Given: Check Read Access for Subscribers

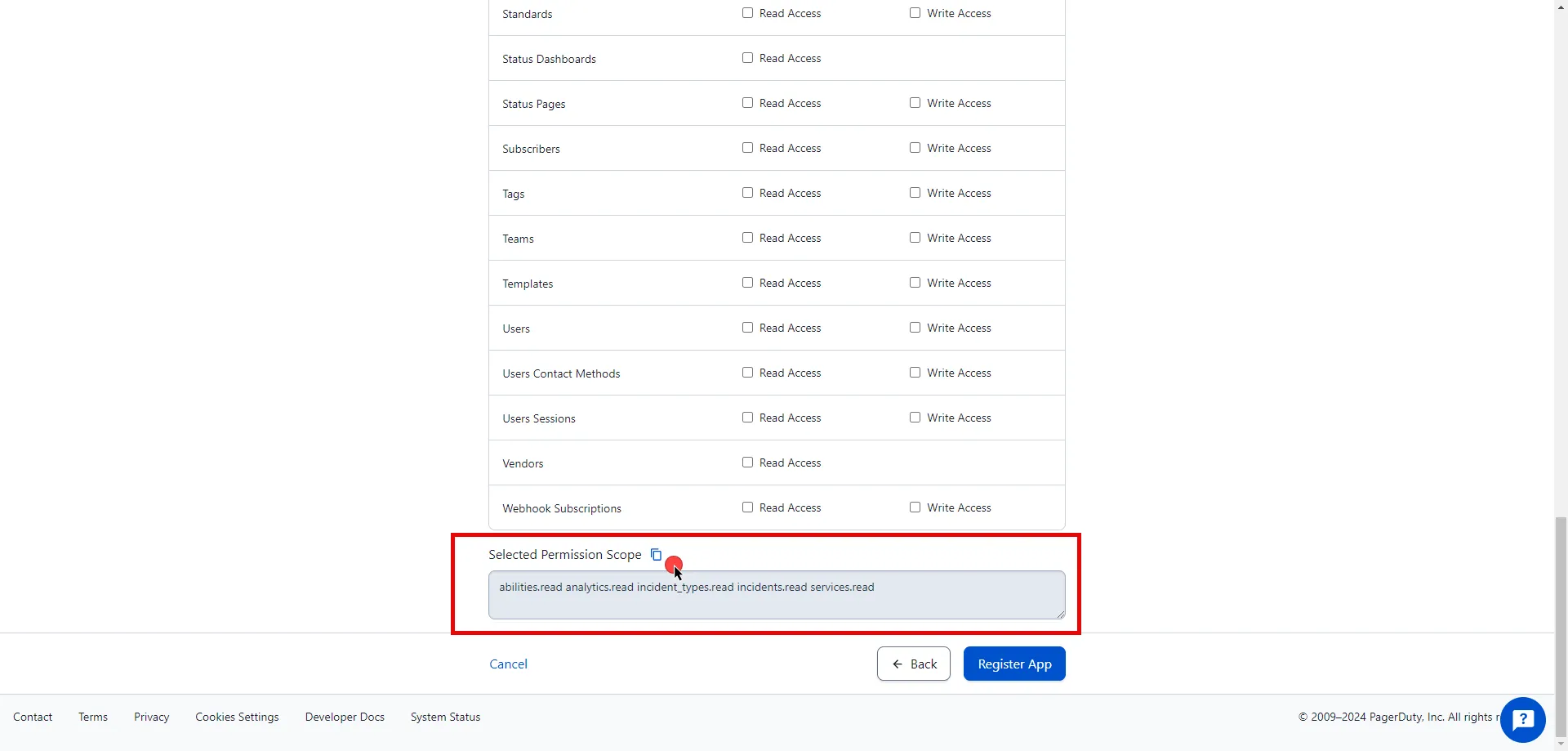Looking at the screenshot, I should tap(747, 147).
